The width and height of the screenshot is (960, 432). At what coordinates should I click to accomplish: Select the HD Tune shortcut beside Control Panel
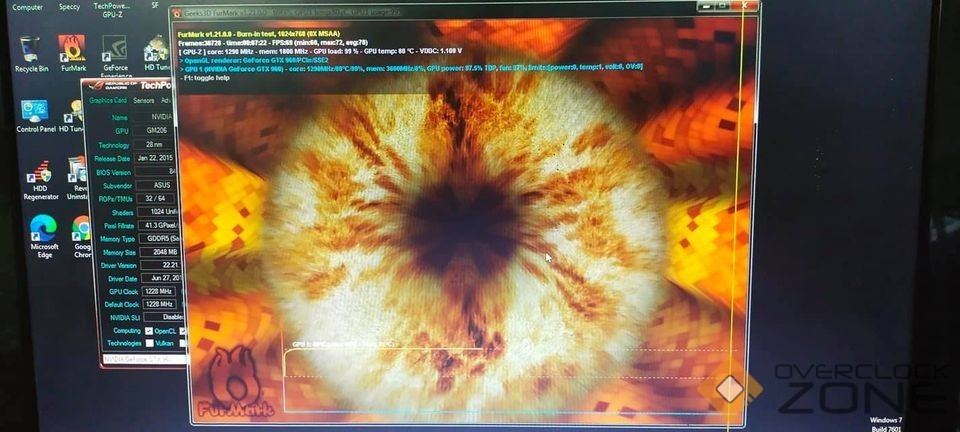coord(71,116)
